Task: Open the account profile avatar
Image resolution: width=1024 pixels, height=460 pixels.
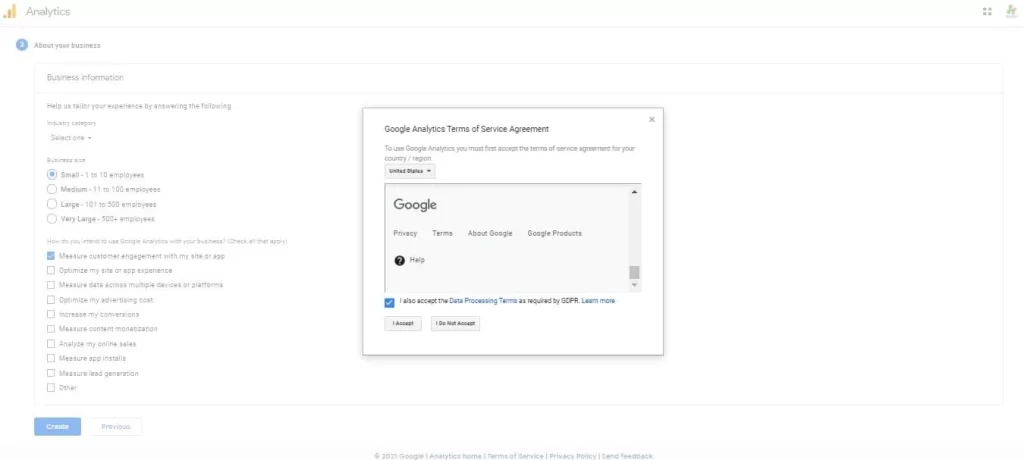Action: click(1011, 12)
